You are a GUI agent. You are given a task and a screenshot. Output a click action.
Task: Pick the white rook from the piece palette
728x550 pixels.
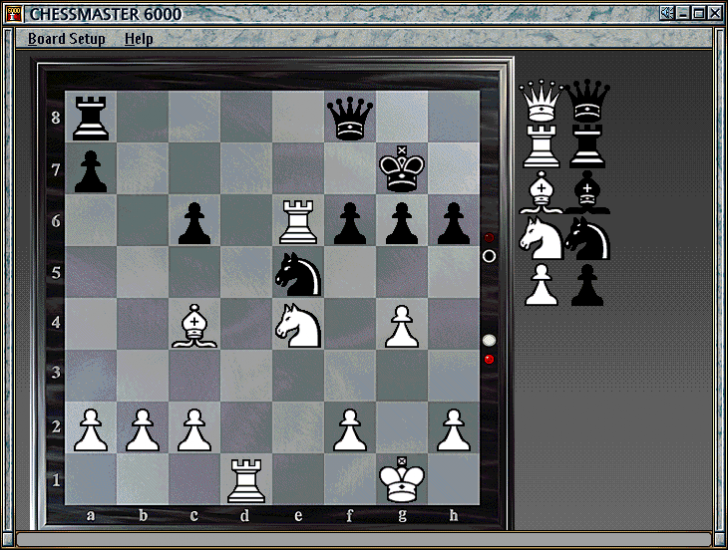click(x=541, y=146)
